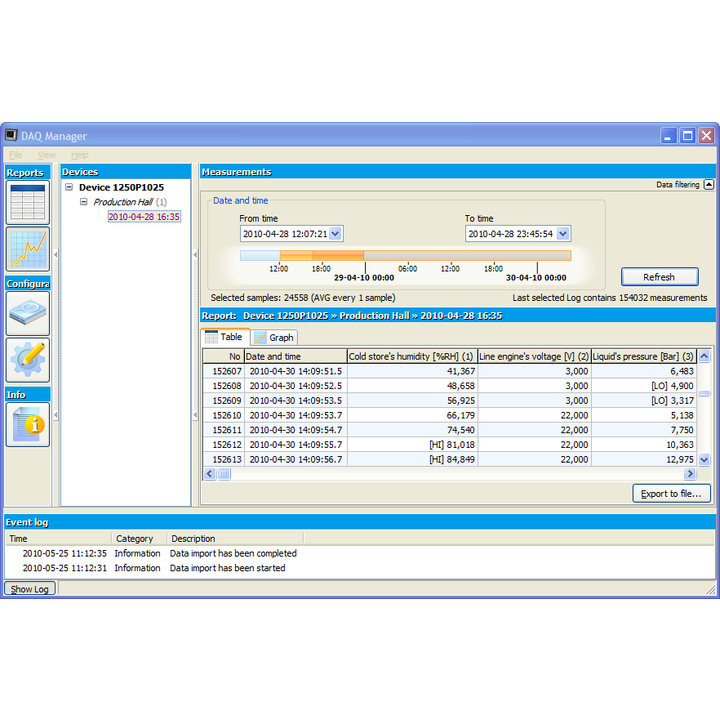Collapse Data filtering with the arrow icon
720x720 pixels.
[709, 184]
